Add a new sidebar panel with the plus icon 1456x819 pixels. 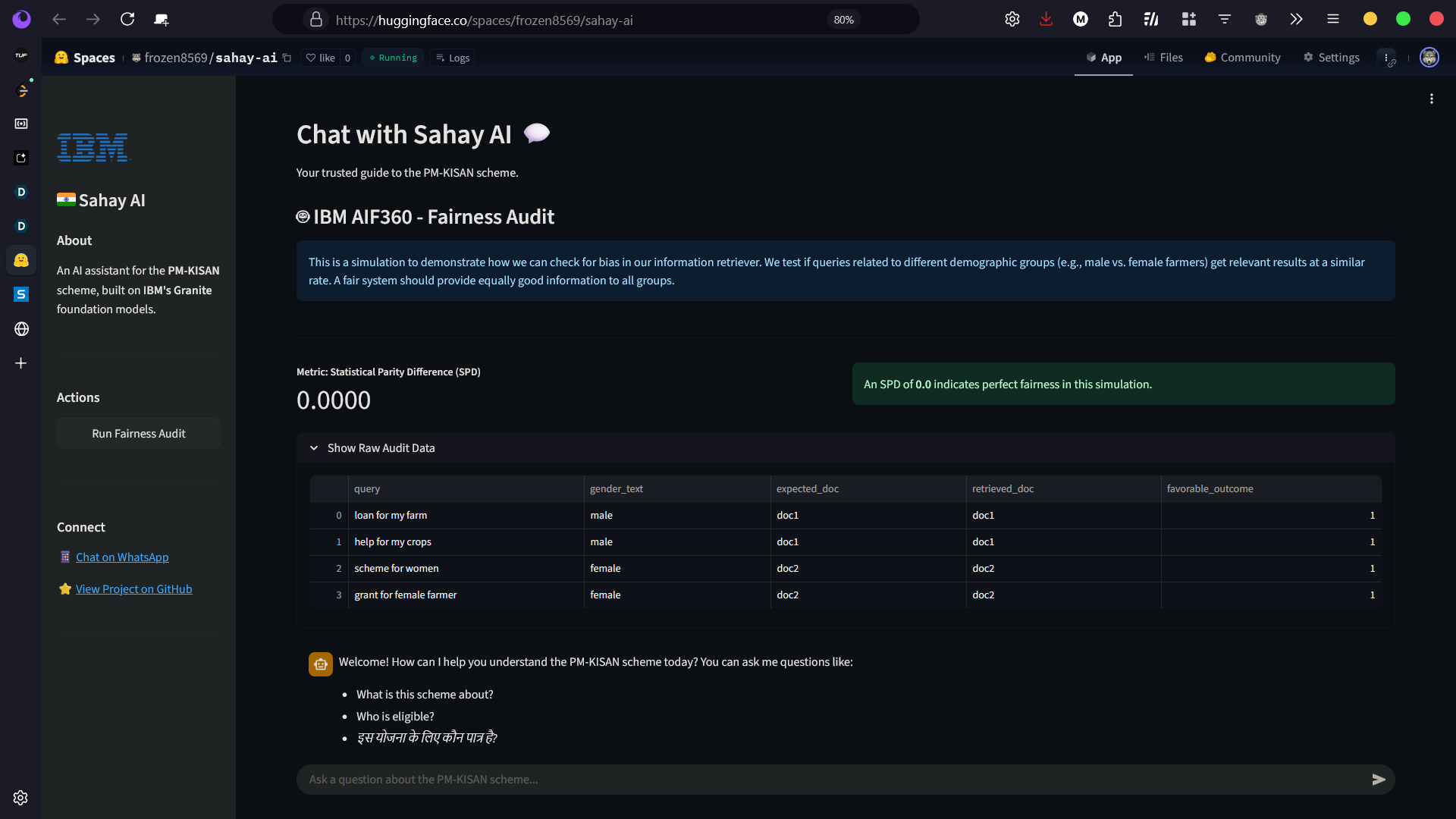pos(21,363)
